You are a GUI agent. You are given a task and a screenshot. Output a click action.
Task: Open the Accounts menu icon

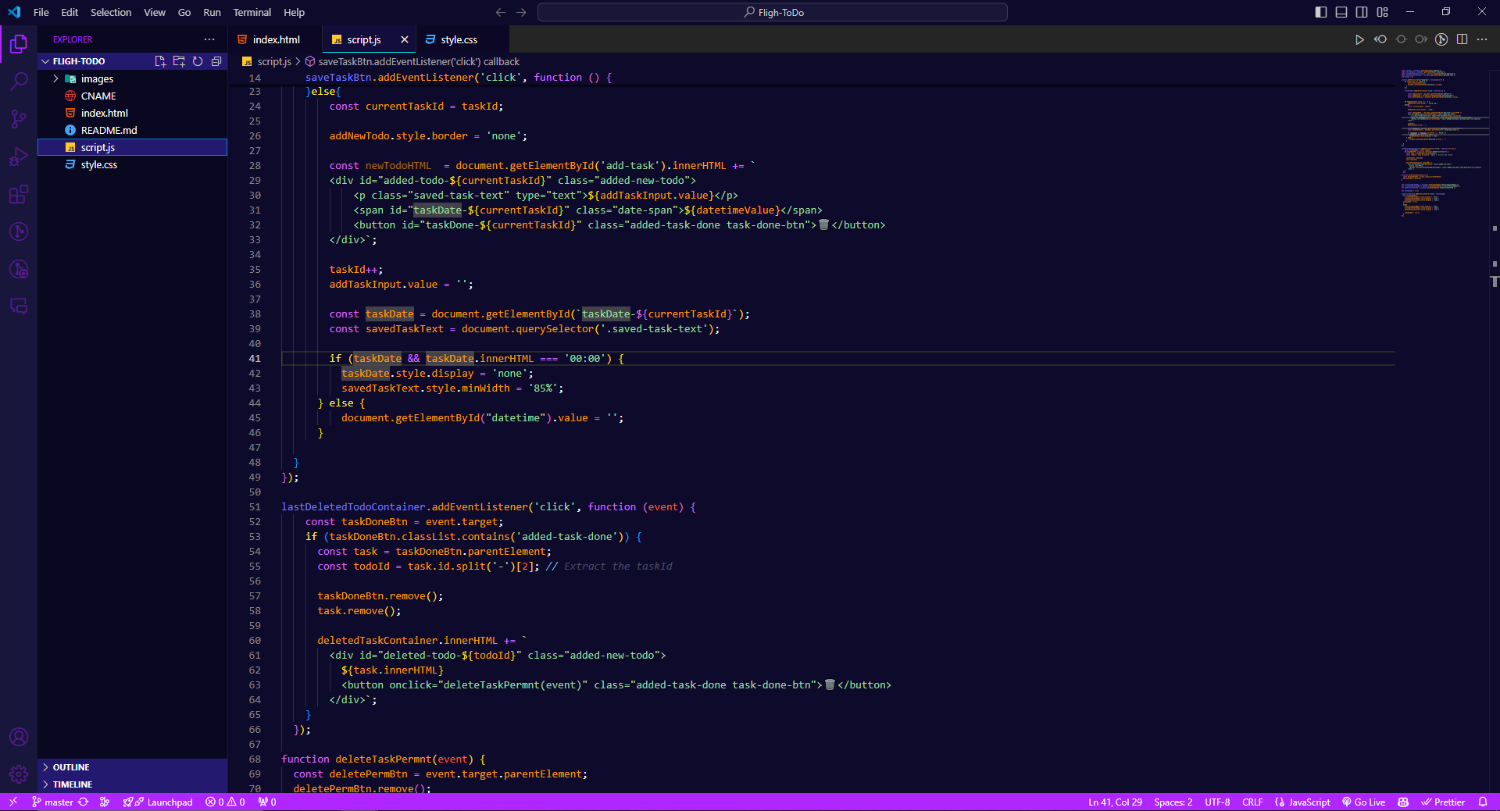[x=18, y=738]
